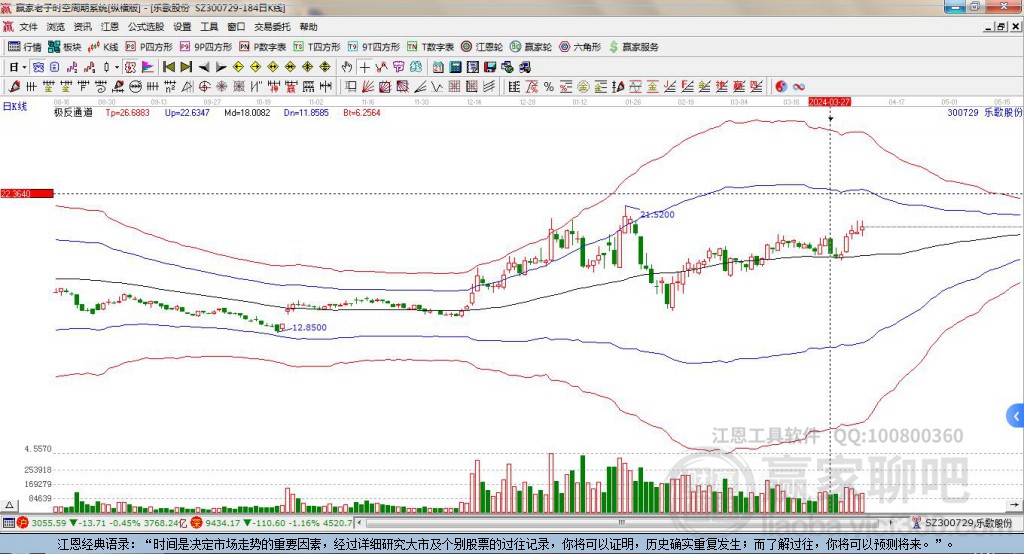This screenshot has height=554, width=1024.
Task: Click the yin-yang taiji icon
Action: tap(781, 86)
